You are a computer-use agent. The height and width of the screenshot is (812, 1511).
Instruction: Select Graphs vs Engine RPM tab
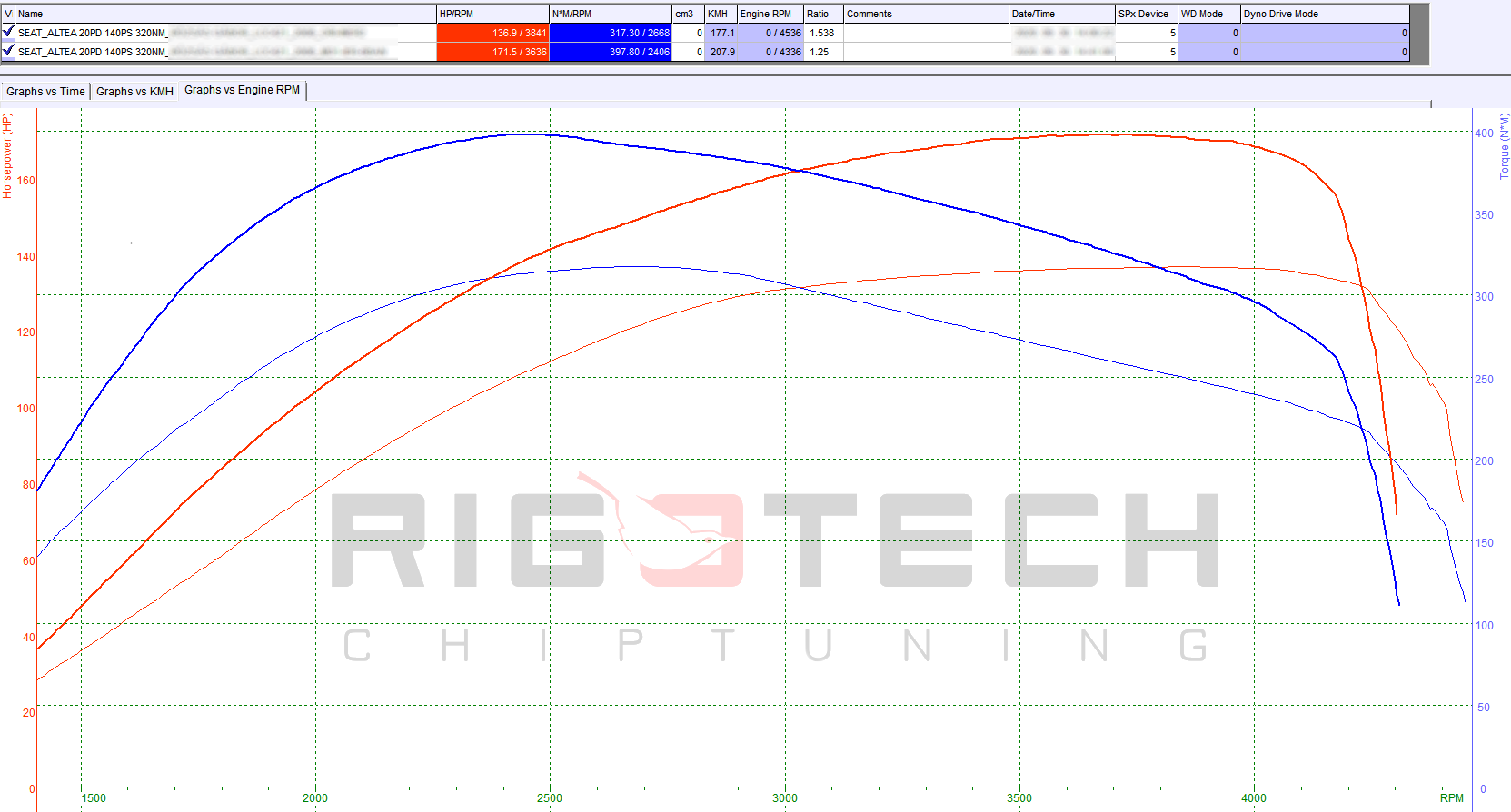click(x=242, y=90)
